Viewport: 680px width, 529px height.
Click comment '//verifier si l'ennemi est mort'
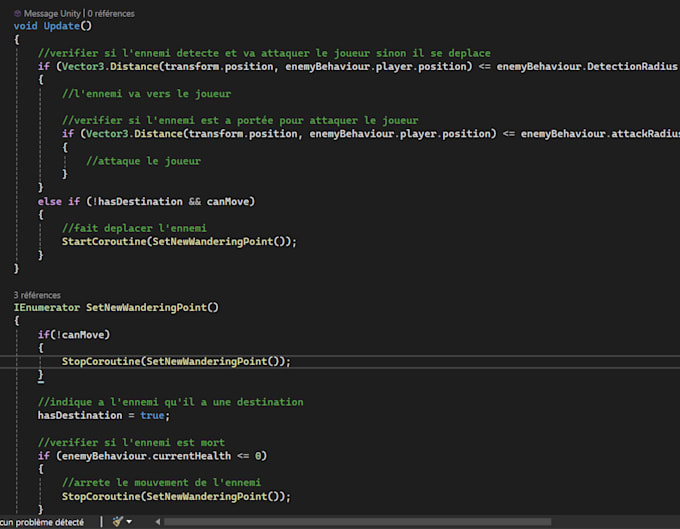tap(131, 442)
